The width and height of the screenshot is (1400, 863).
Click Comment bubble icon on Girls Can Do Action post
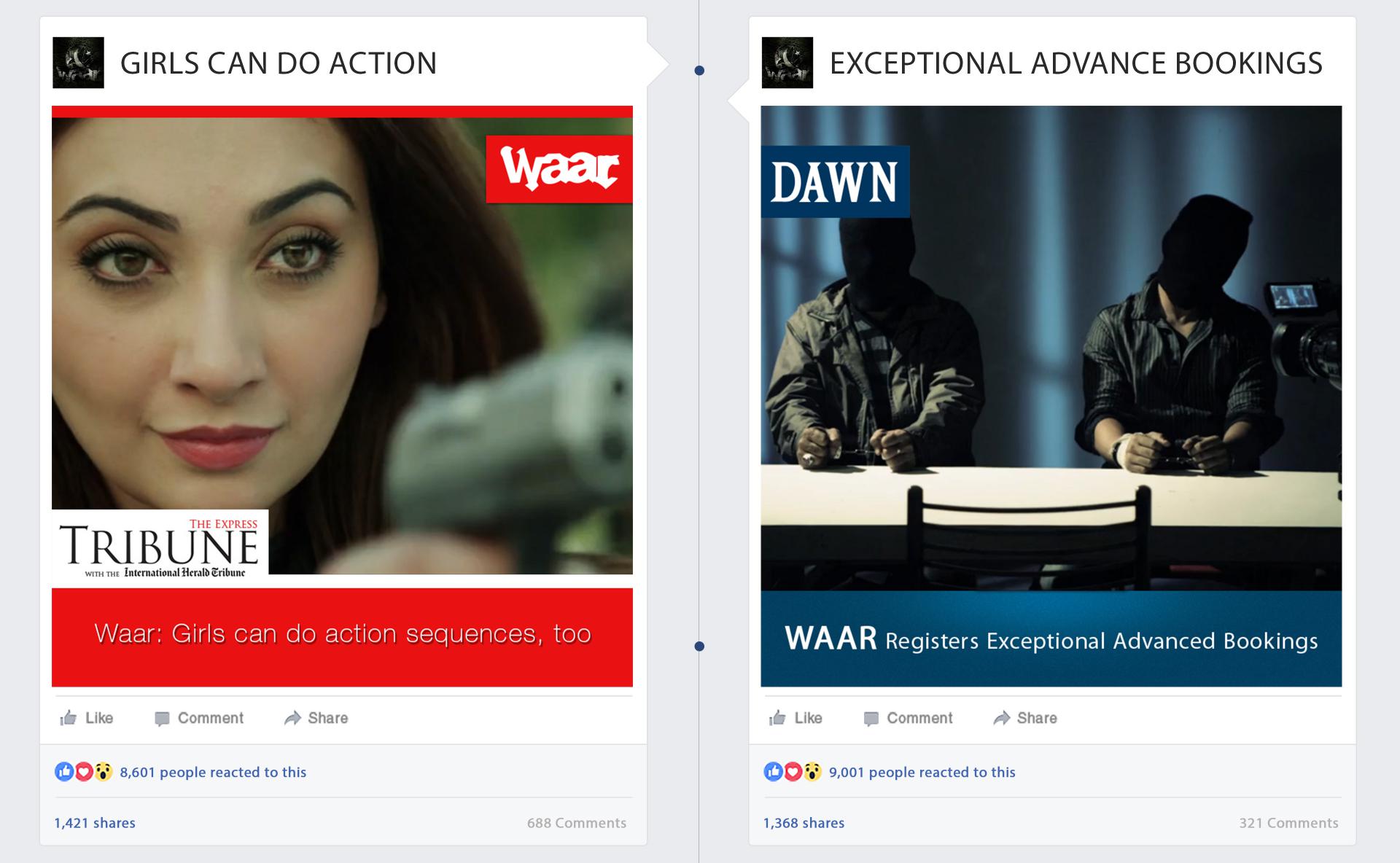click(x=162, y=719)
